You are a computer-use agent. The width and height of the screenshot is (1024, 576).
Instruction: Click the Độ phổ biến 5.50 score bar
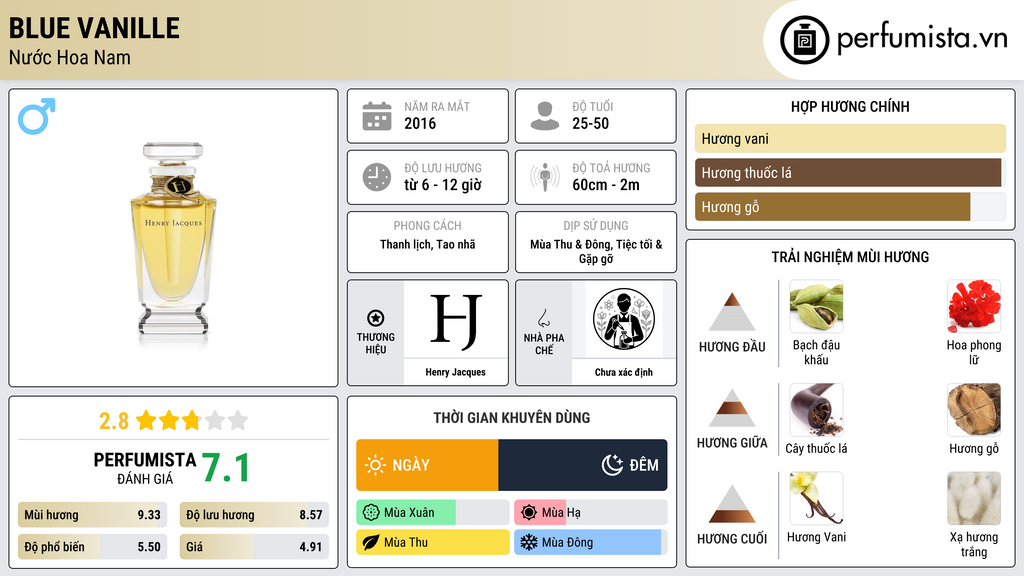(92, 547)
